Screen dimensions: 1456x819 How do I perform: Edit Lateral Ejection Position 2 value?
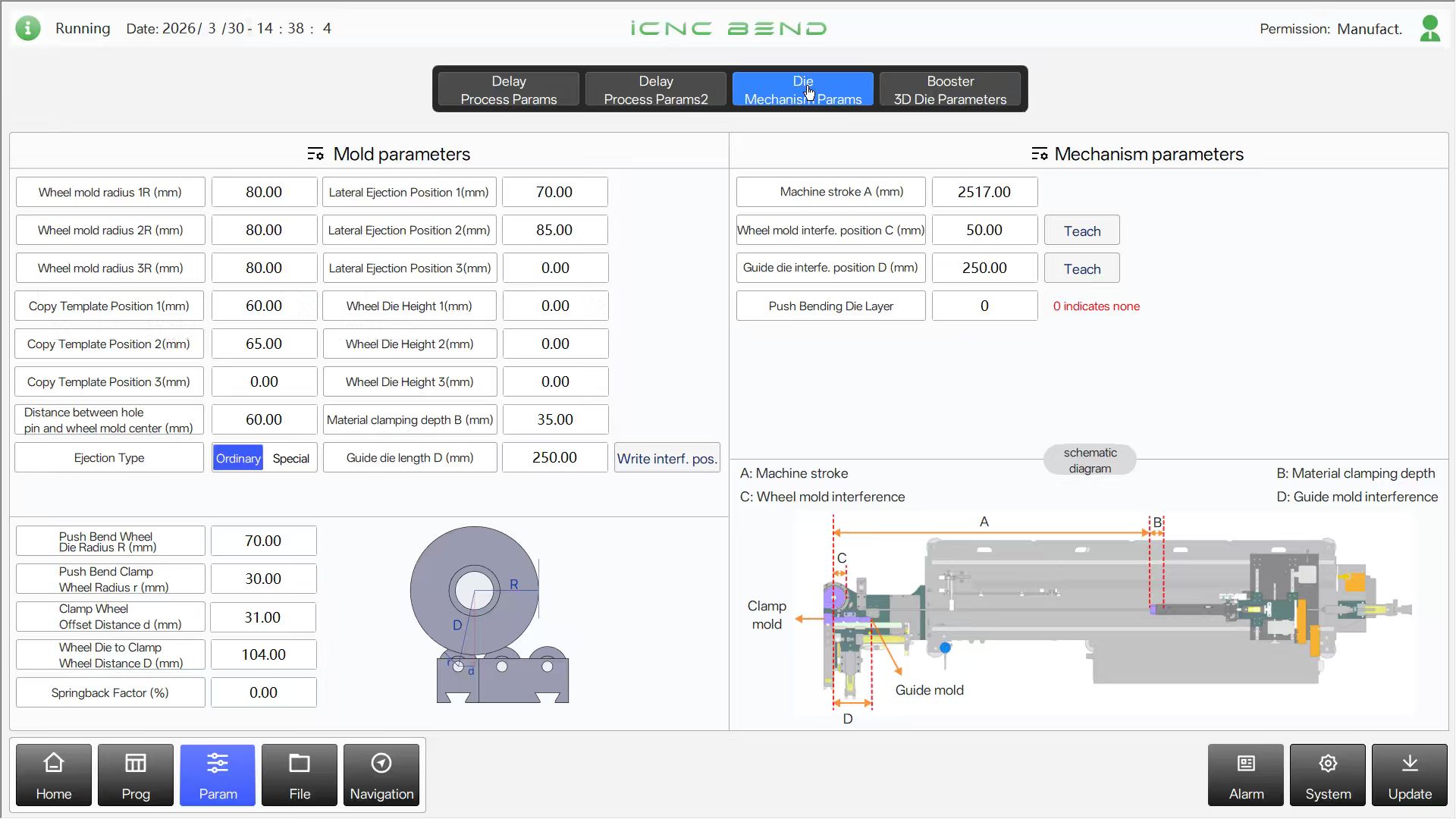pyautogui.click(x=555, y=230)
